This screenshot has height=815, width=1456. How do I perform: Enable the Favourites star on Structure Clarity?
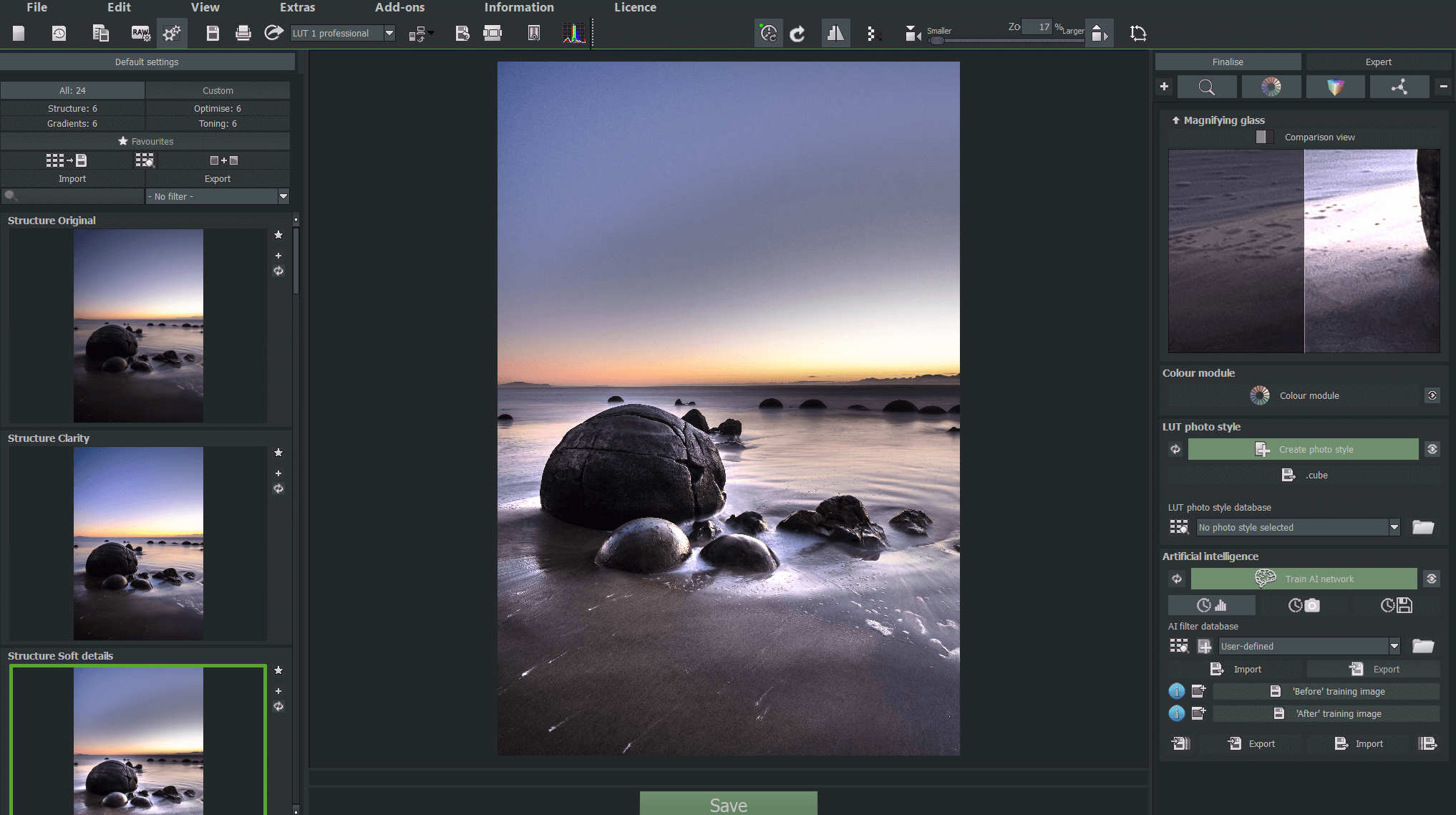(x=278, y=453)
